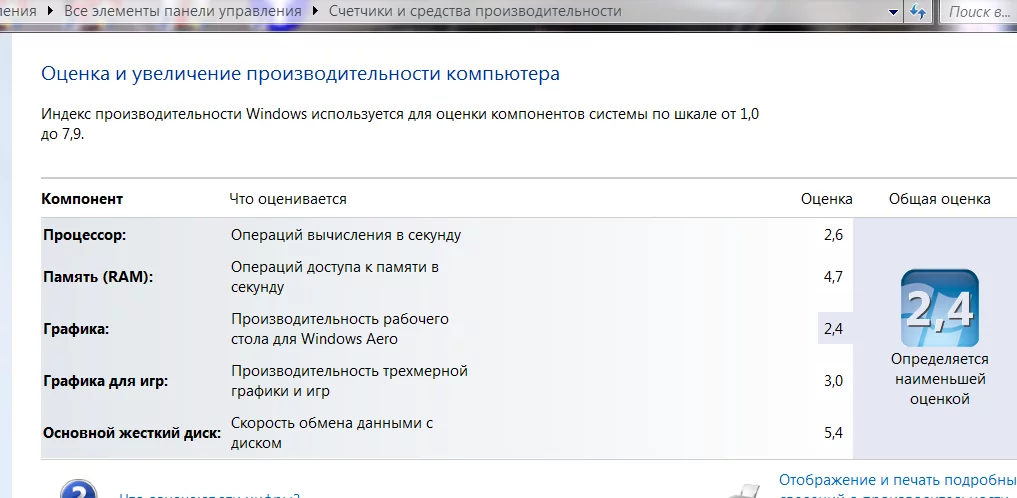This screenshot has height=498, width=1017.
Task: Click 'Основной жесткий диск:' label
Action: pos(132,433)
